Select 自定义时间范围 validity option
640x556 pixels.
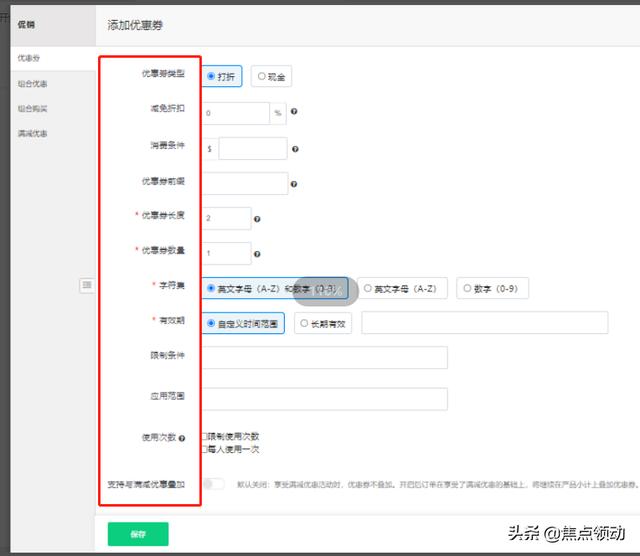(243, 323)
